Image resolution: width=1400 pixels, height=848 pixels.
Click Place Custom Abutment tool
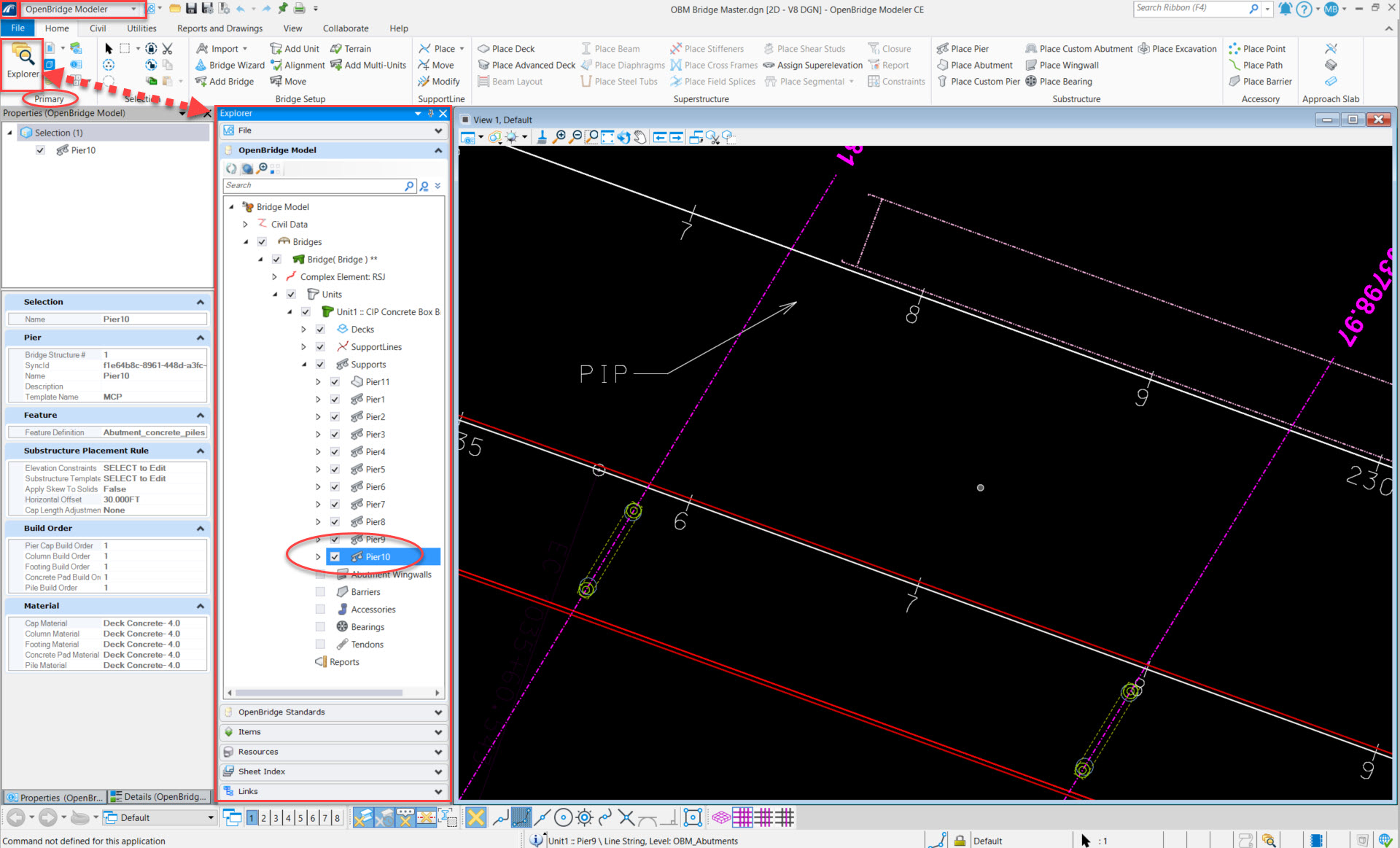pyautogui.click(x=1079, y=49)
